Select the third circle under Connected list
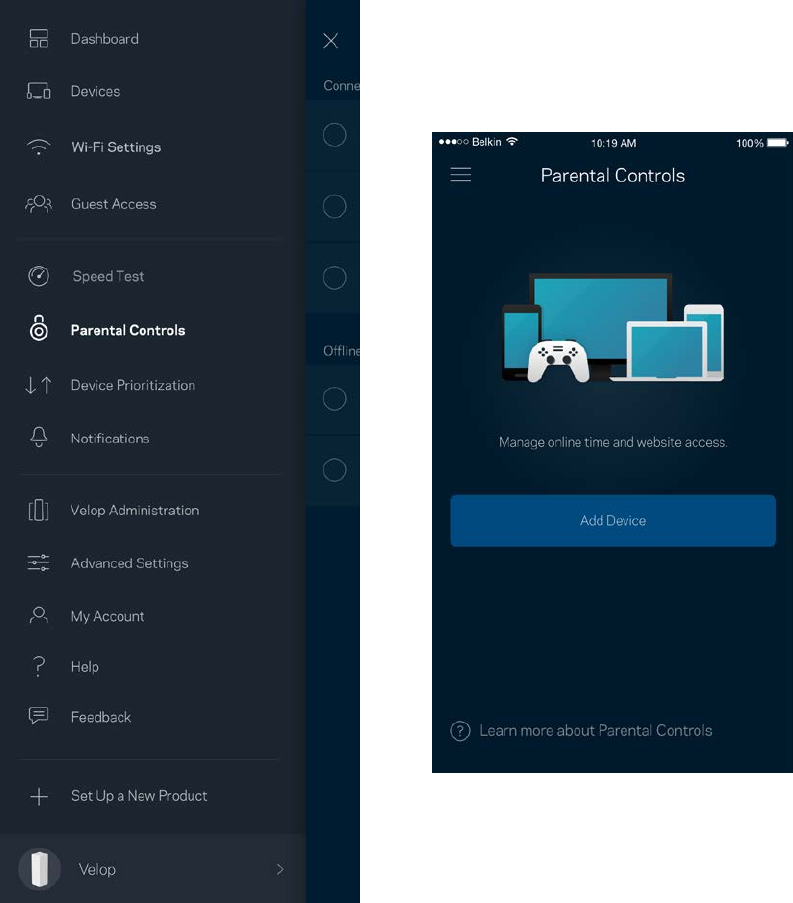The width and height of the screenshot is (793, 903). click(x=335, y=278)
